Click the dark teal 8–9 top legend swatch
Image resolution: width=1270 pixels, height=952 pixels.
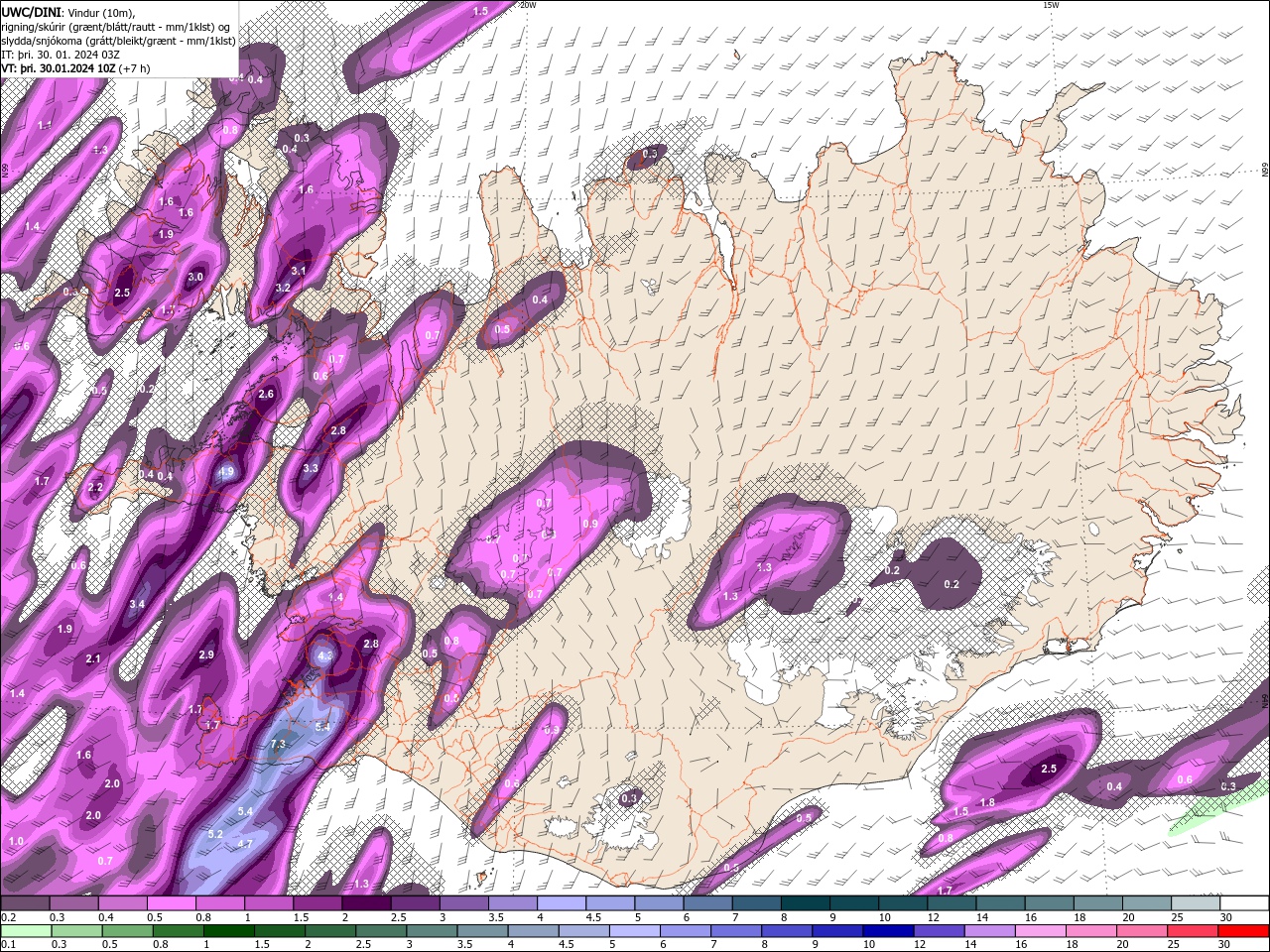pyautogui.click(x=806, y=903)
